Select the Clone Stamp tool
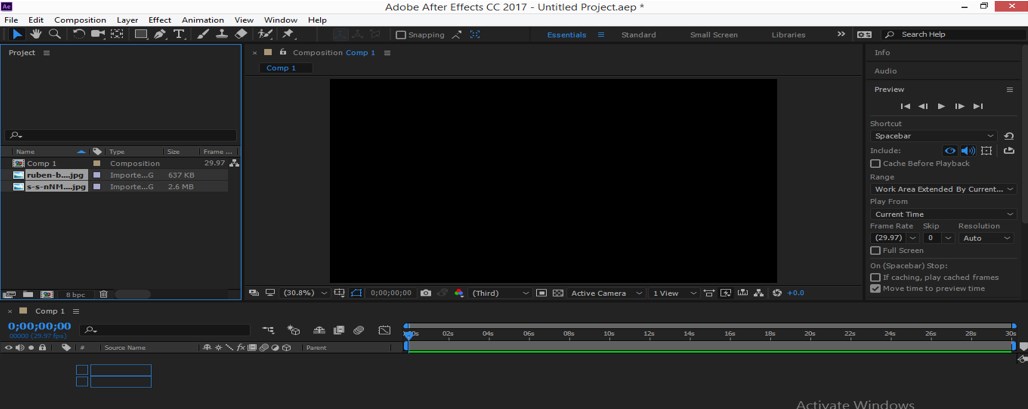This screenshot has height=409, width=1028. 222,34
